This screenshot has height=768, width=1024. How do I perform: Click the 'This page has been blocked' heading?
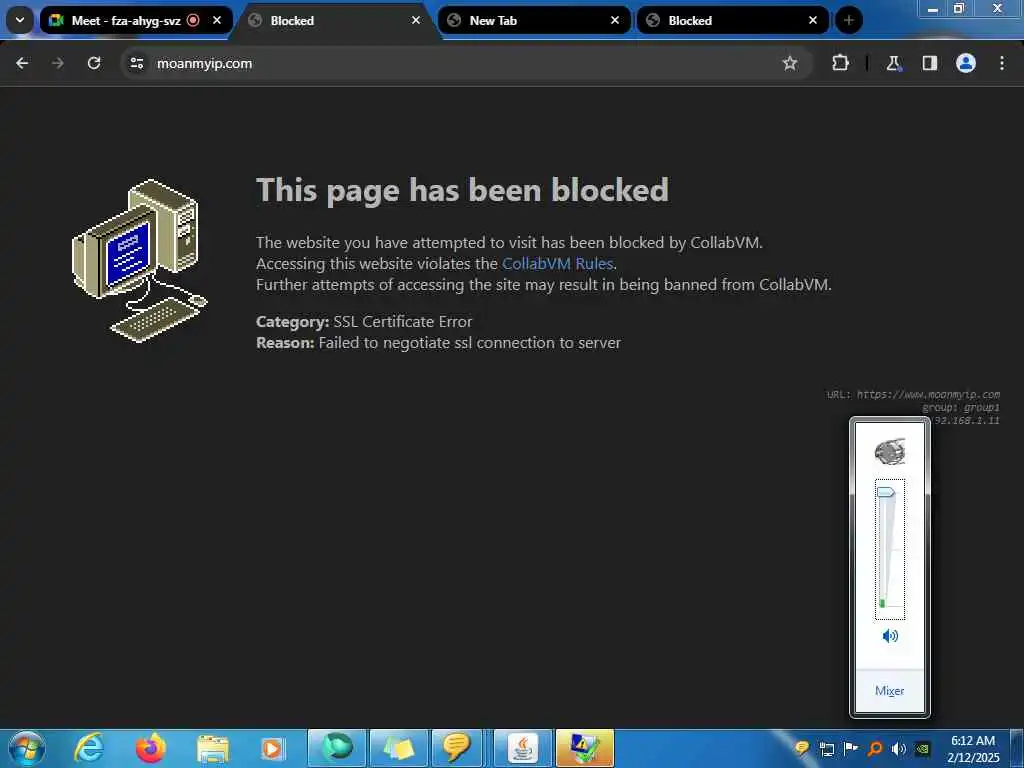click(x=462, y=190)
